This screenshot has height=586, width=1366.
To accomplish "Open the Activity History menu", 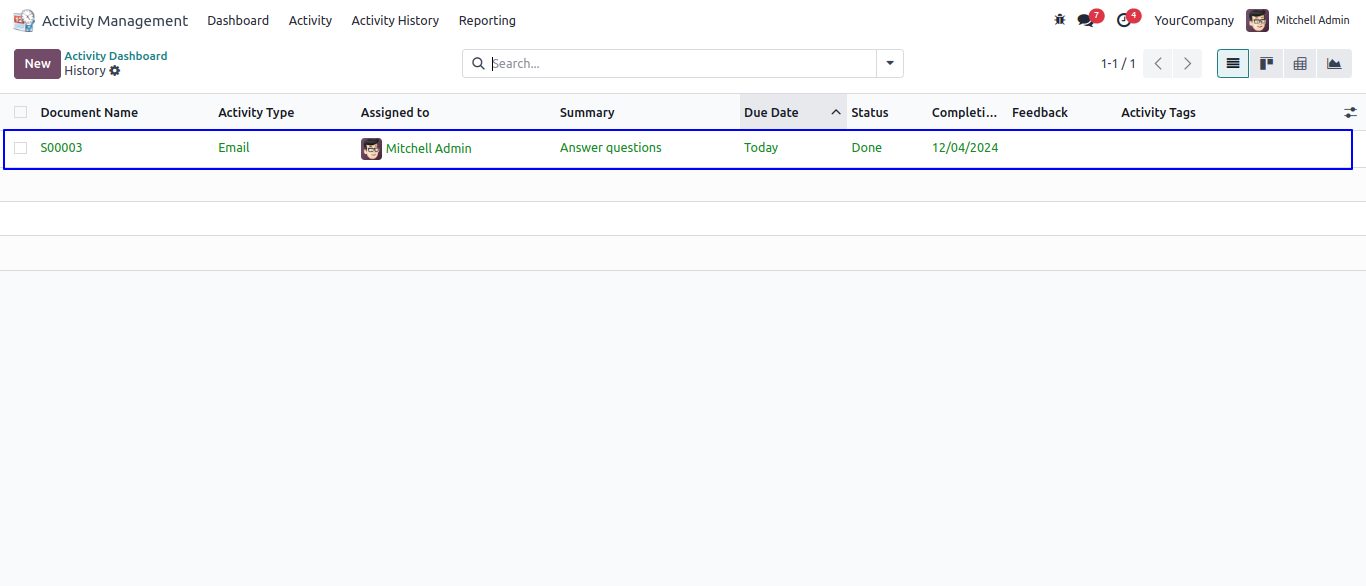I will click(x=395, y=21).
